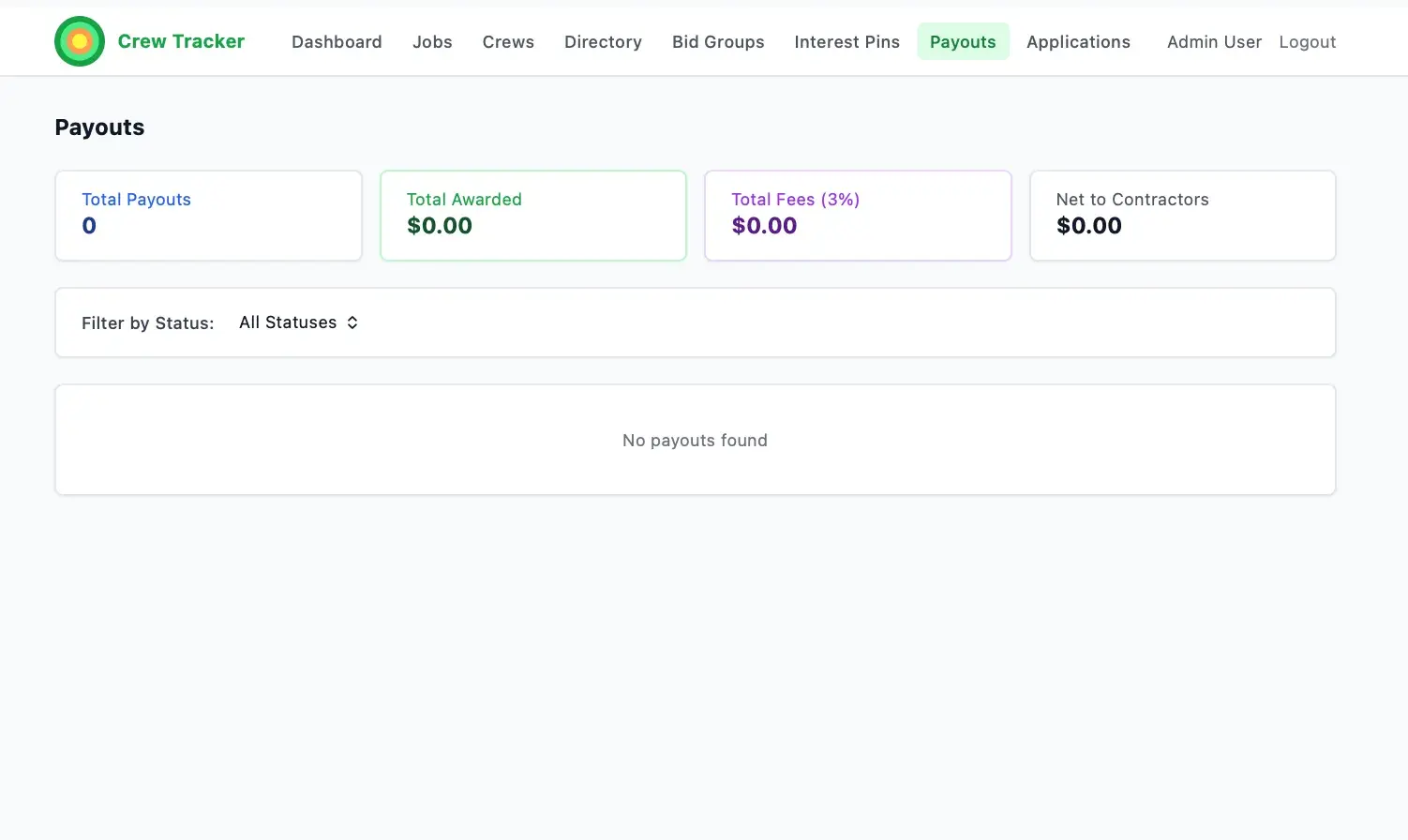
Task: Log out using the Logout link
Action: click(x=1307, y=41)
